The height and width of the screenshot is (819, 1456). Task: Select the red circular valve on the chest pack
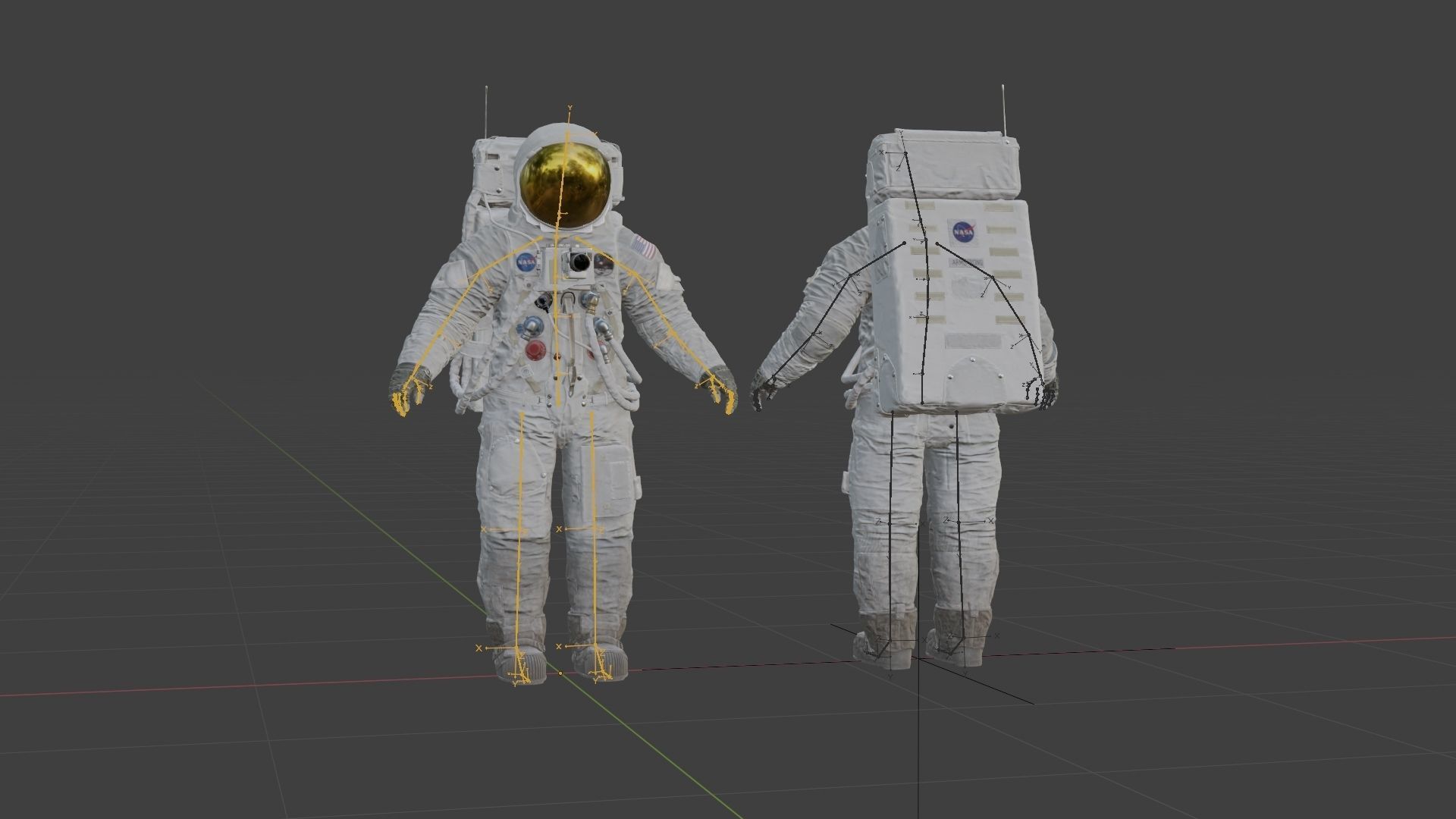pos(534,349)
